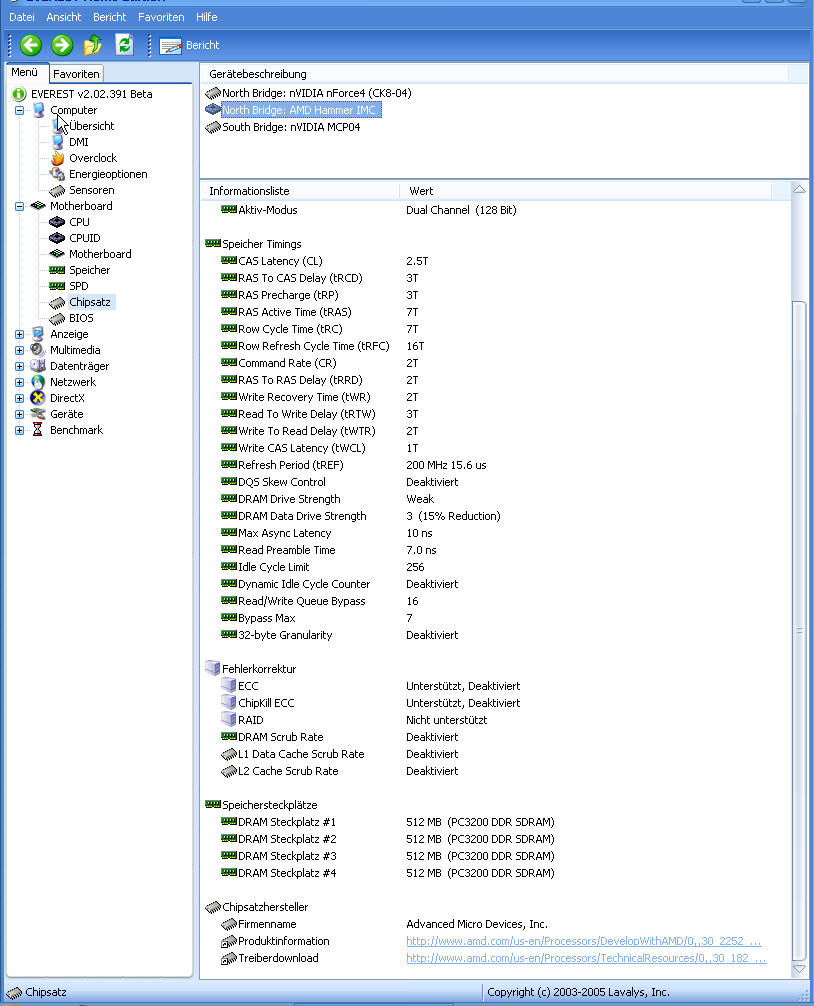Open the Datei menu
814x1006 pixels.
[22, 17]
